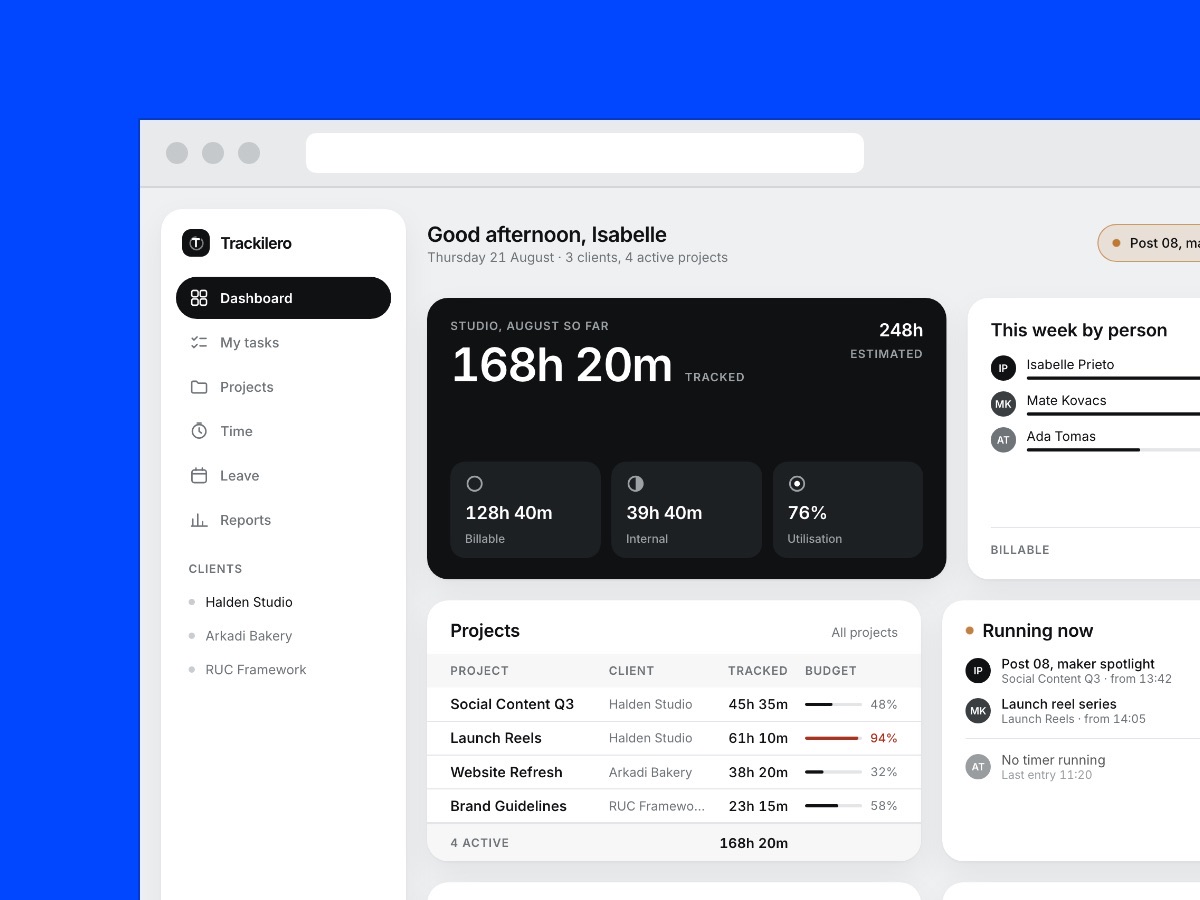Open the Brand Guidelines project
1200x900 pixels.
pos(508,806)
